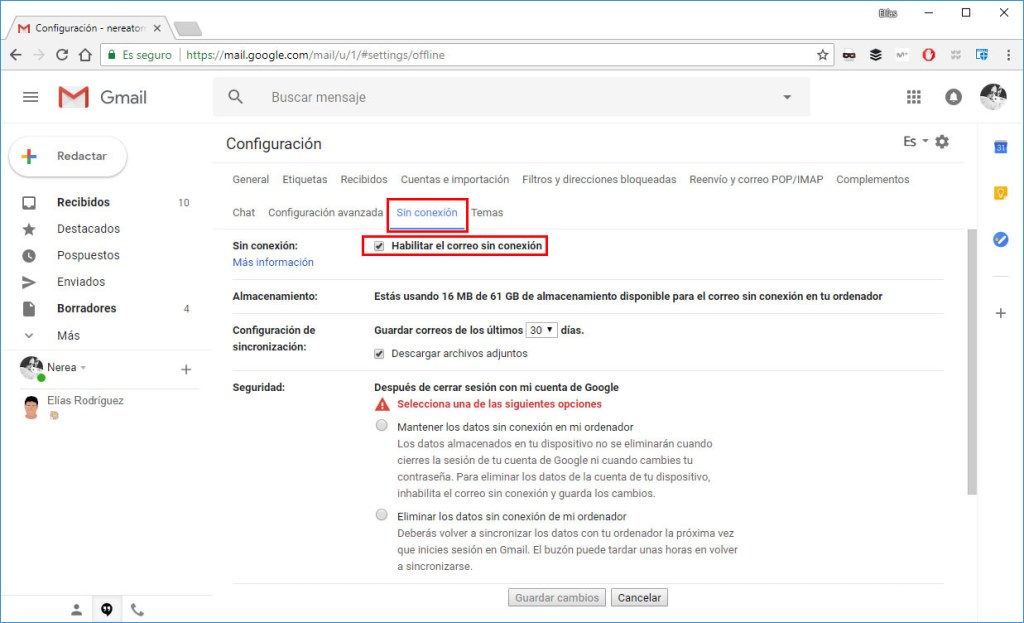Viewport: 1024px width, 623px height.
Task: Open the sync days dropdown showing 30
Action: coord(539,329)
